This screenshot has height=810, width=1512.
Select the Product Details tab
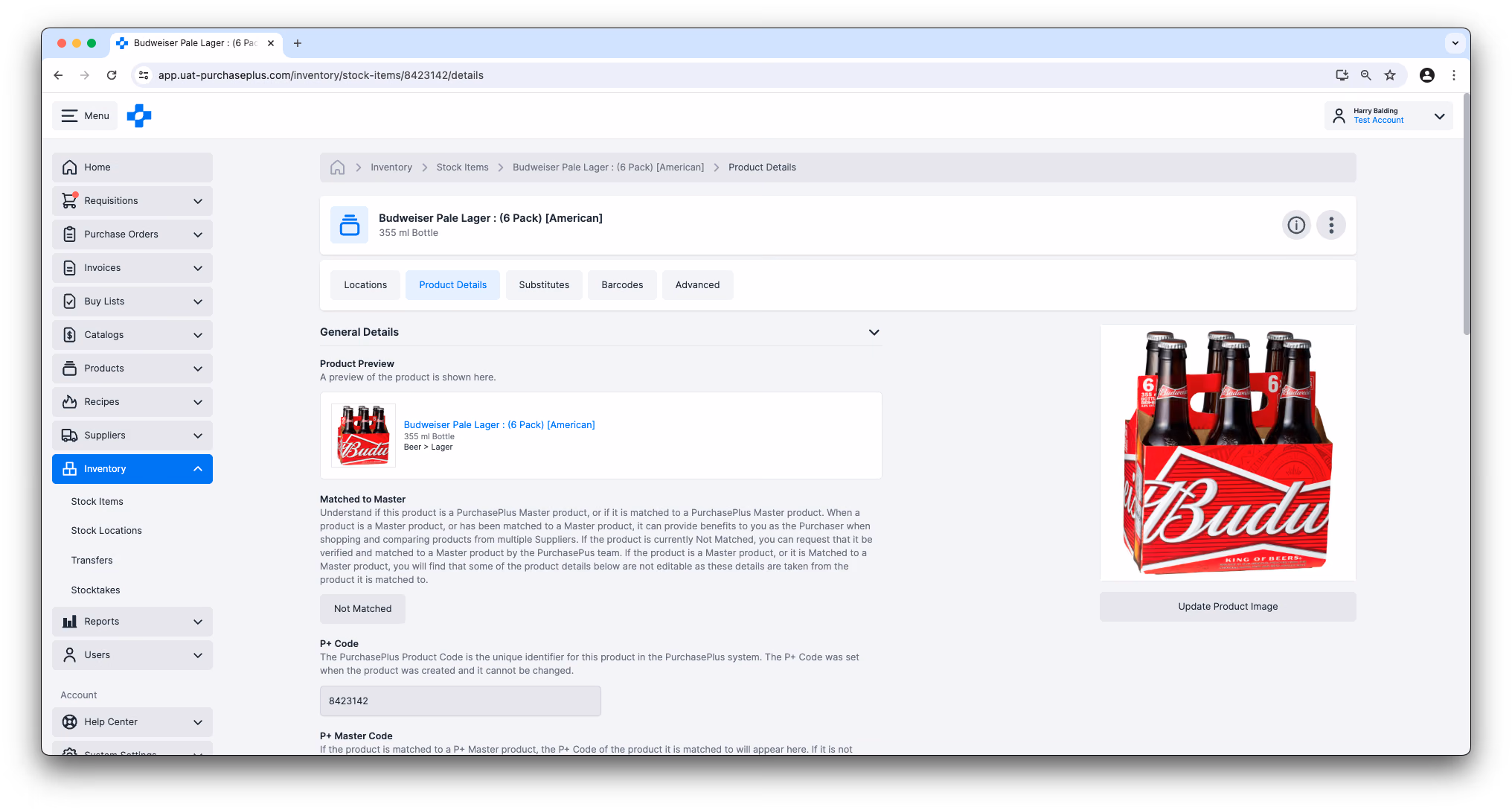(452, 285)
